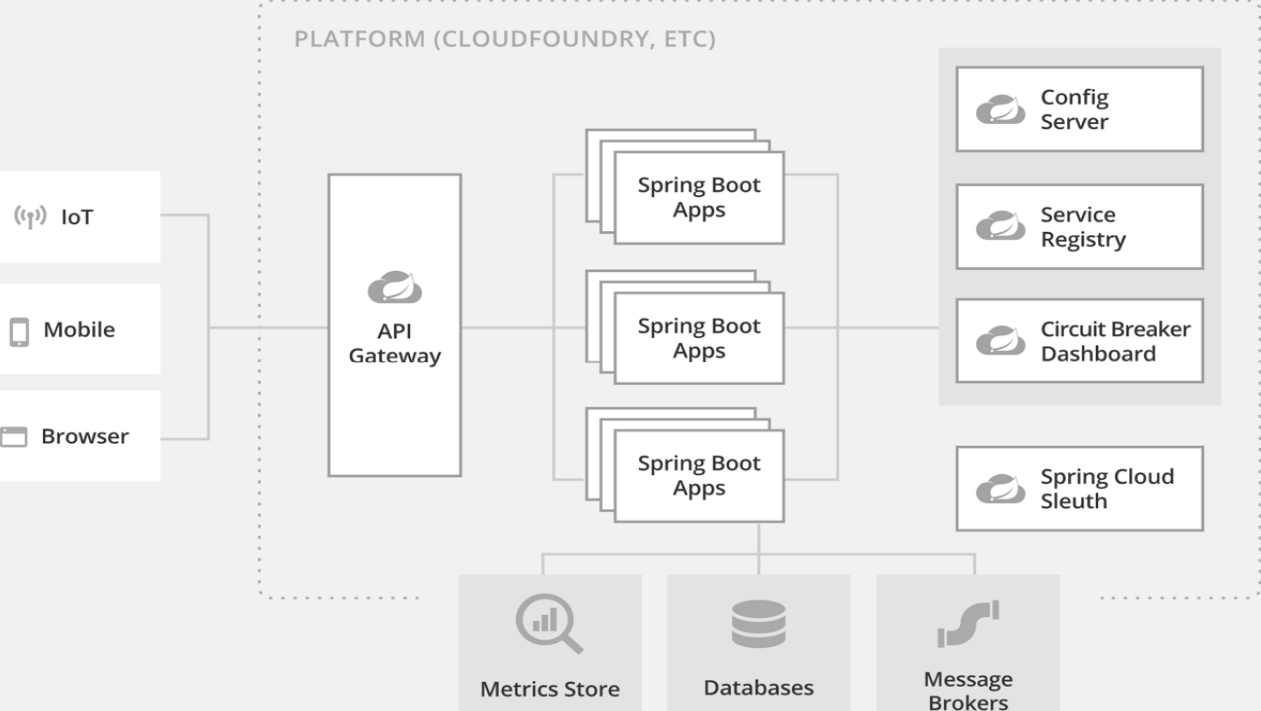
Task: Click the 'Message Brokers' label text
Action: (x=968, y=690)
